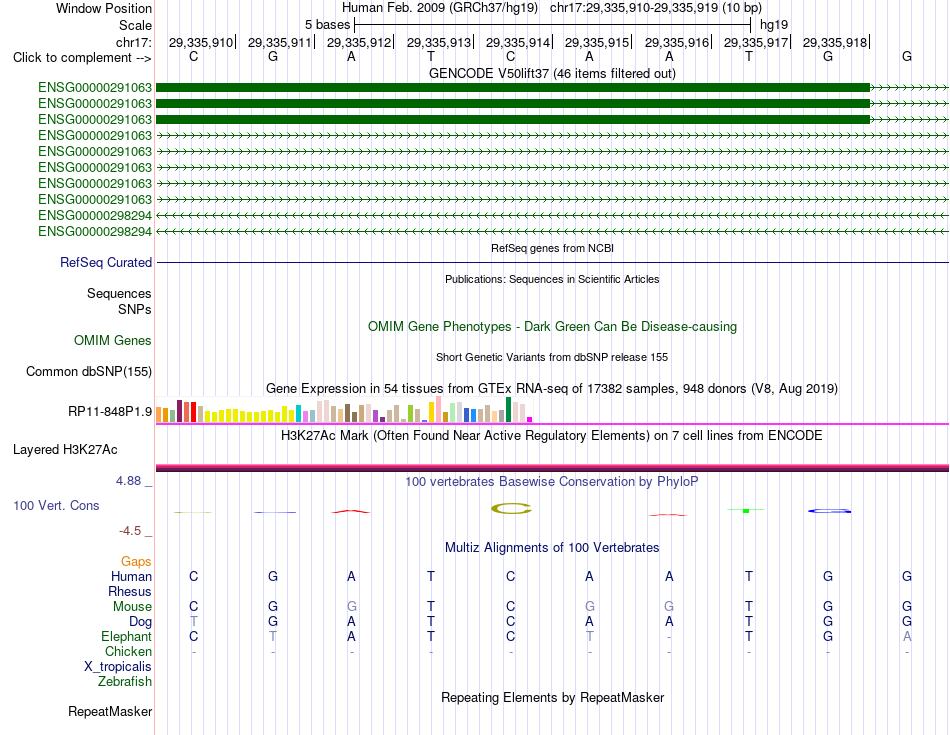Open the OMIM Gene Phenotypes track title
Viewport: 950px width, 735px height.
pos(552,327)
